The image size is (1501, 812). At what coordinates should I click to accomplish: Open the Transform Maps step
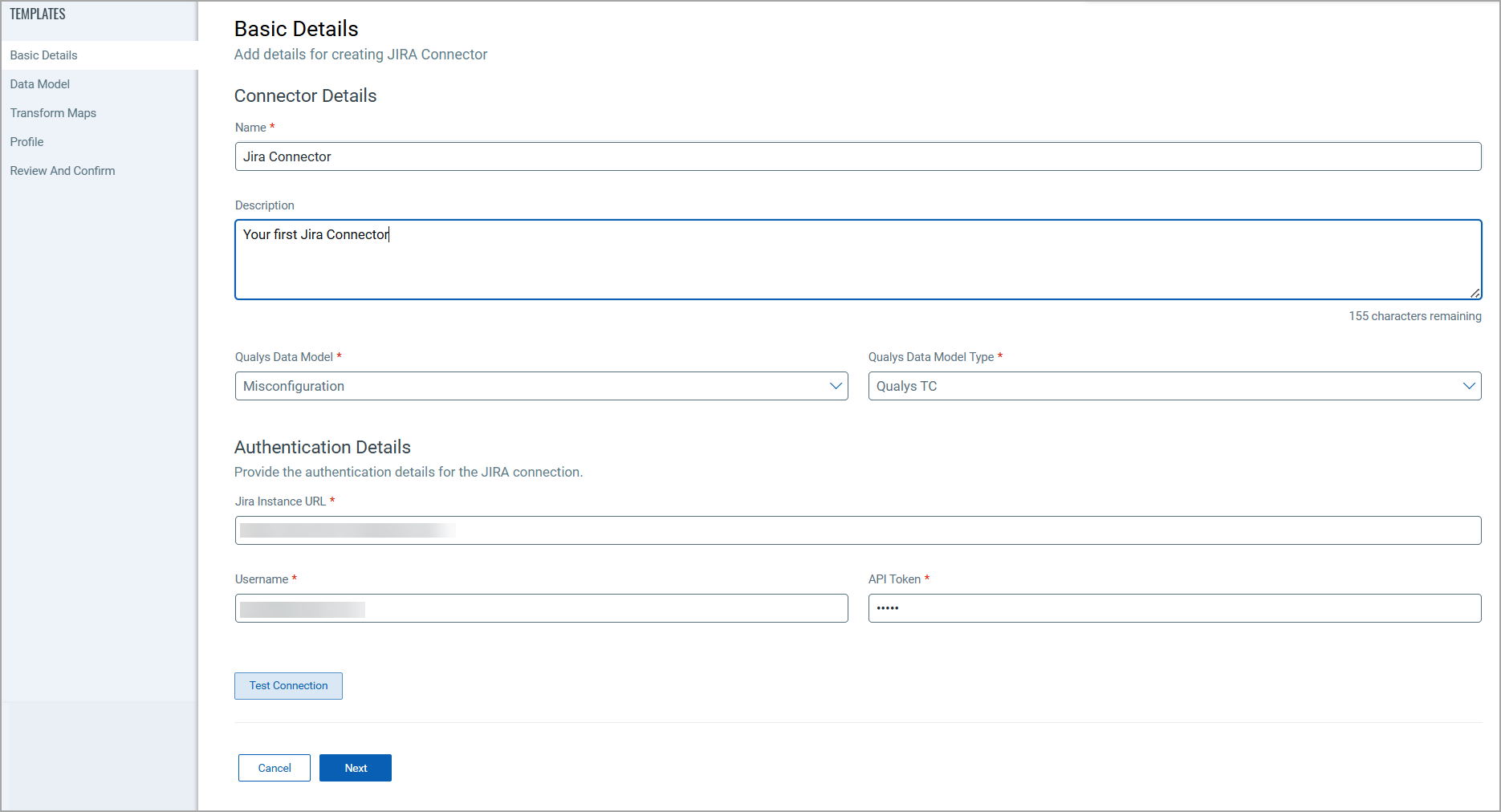[100, 113]
